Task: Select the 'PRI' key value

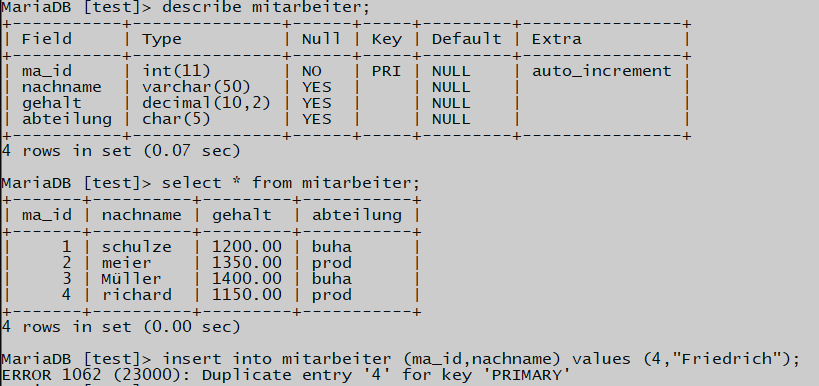Action: (x=387, y=71)
